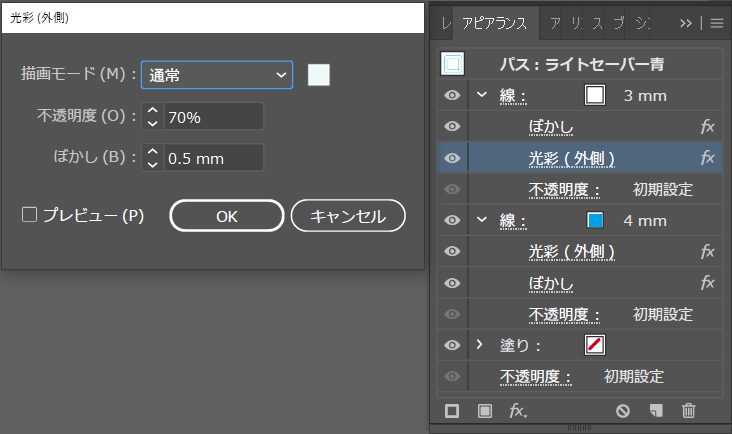The width and height of the screenshot is (732, 434).
Task: Switch to the collapsed シ tab
Action: click(643, 23)
